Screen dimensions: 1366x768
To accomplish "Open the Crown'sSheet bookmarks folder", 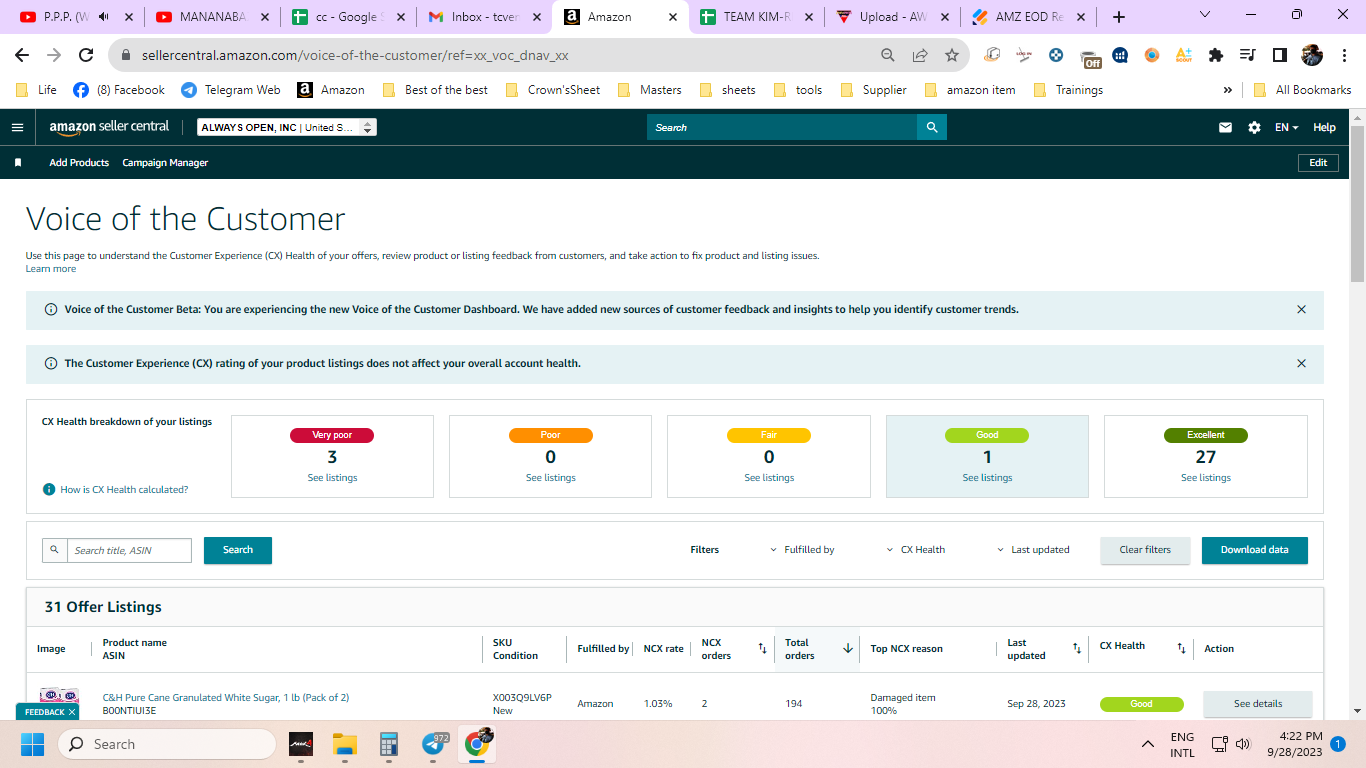I will pos(553,90).
